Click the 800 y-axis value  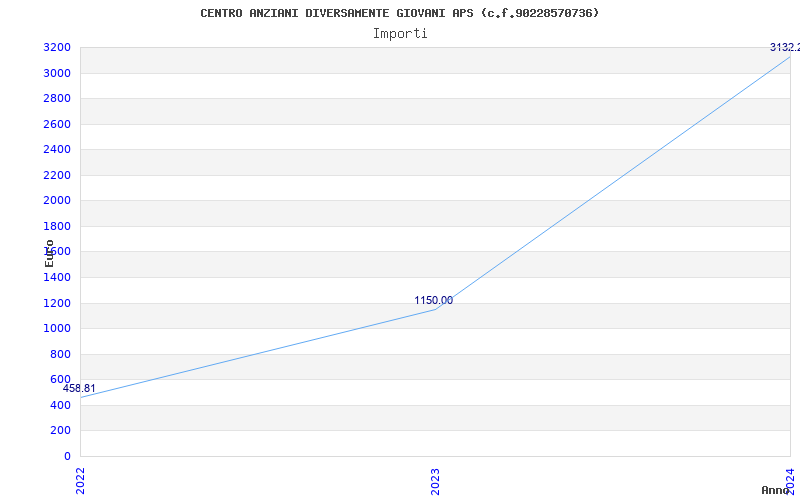(x=60, y=355)
